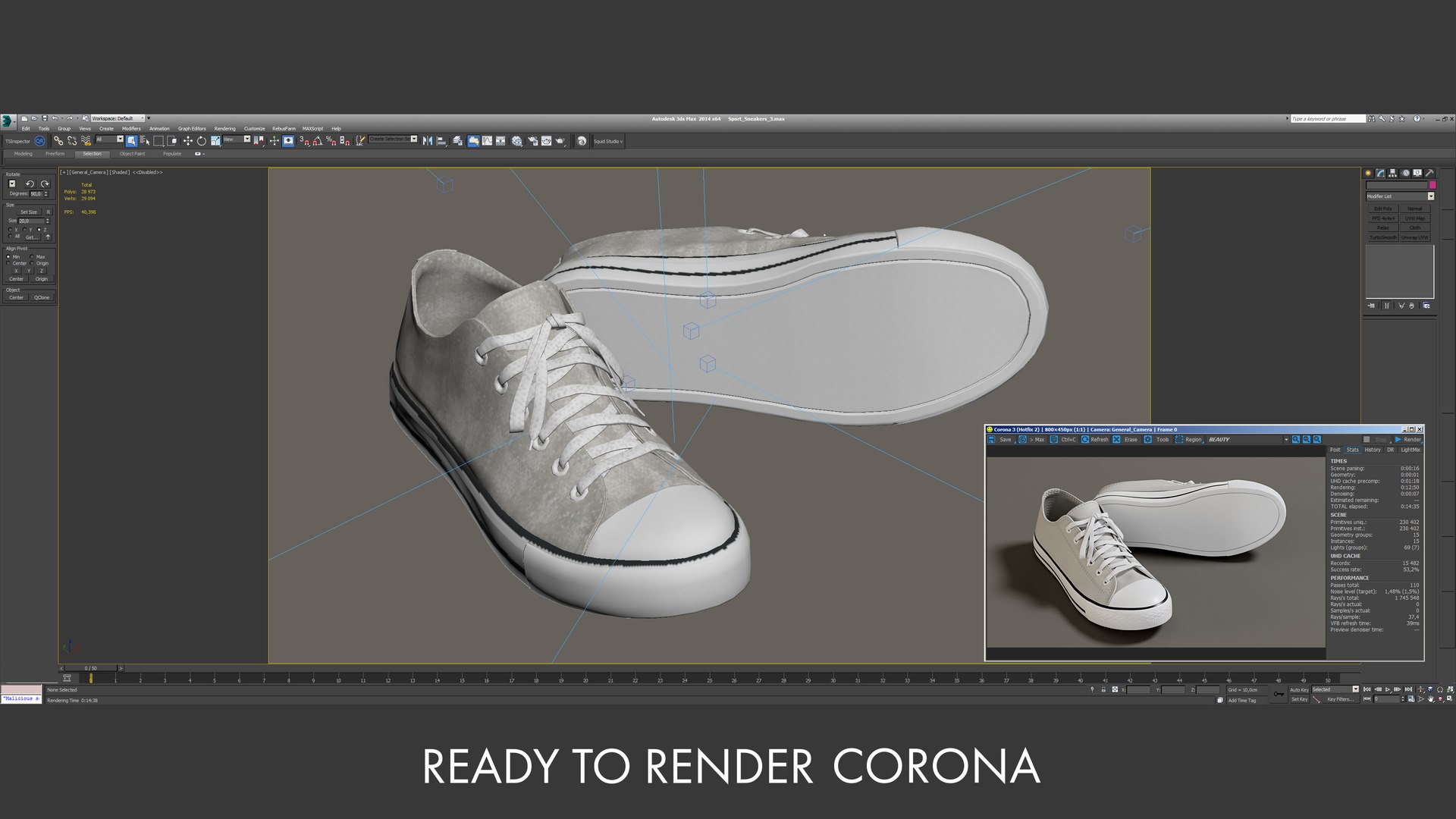The width and height of the screenshot is (1456, 819).
Task: Switch to LightMix tab in Corona VFB
Action: pos(1410,450)
